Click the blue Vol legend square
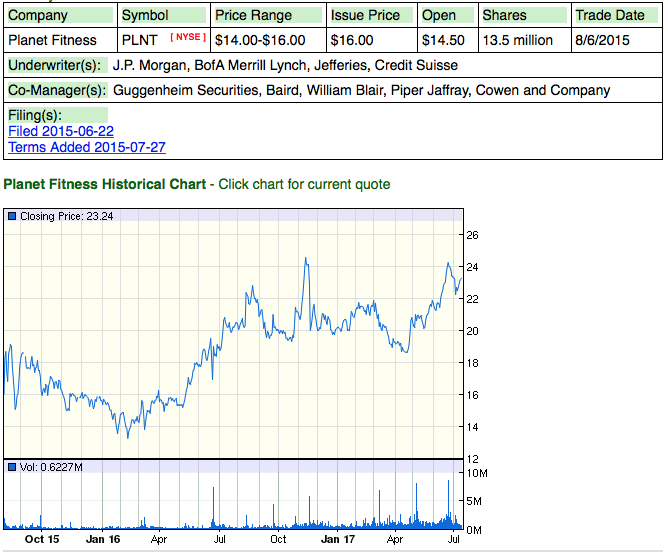 (x=12, y=467)
